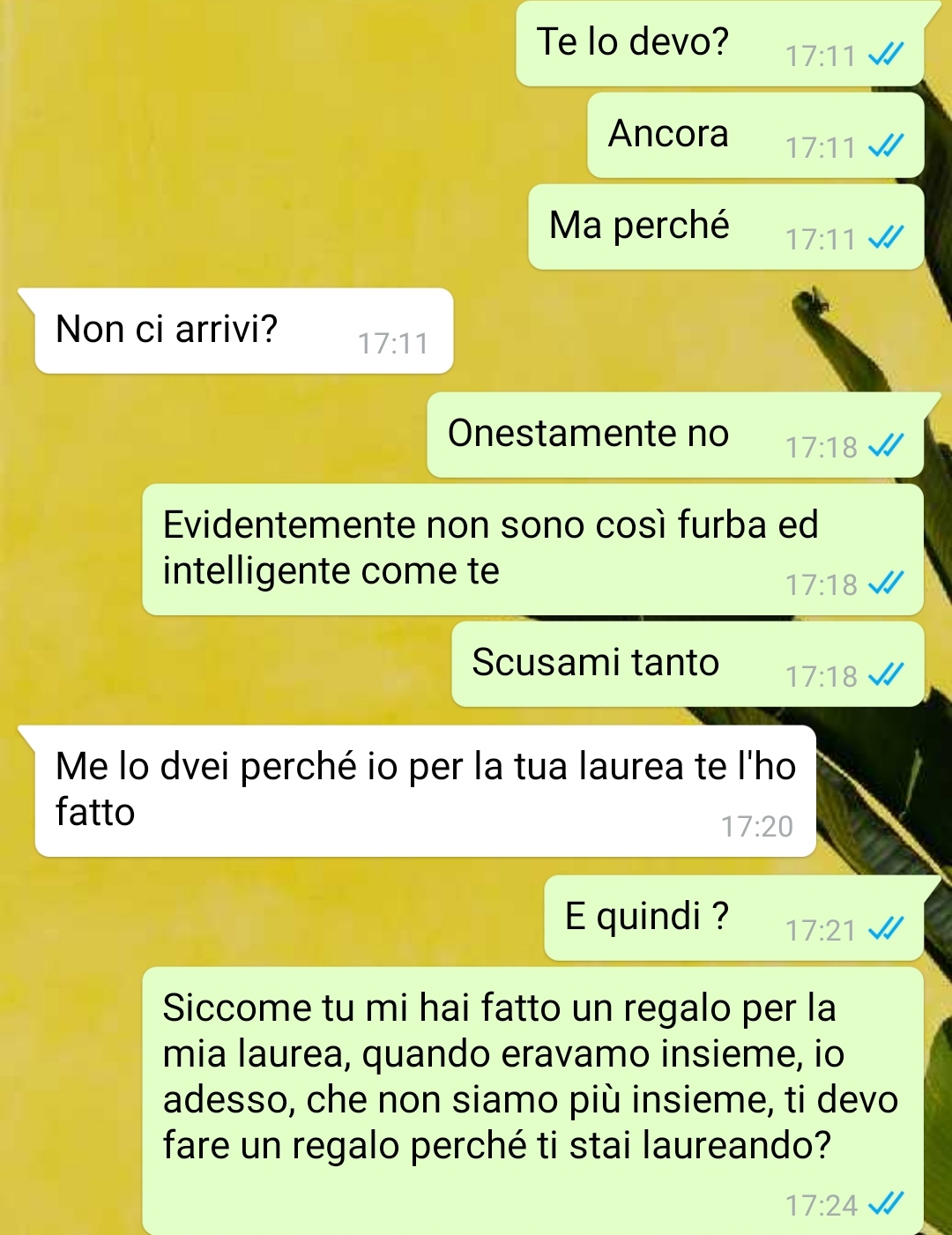Tap the blue double-check beside "Ancora"

pyautogui.click(x=886, y=146)
